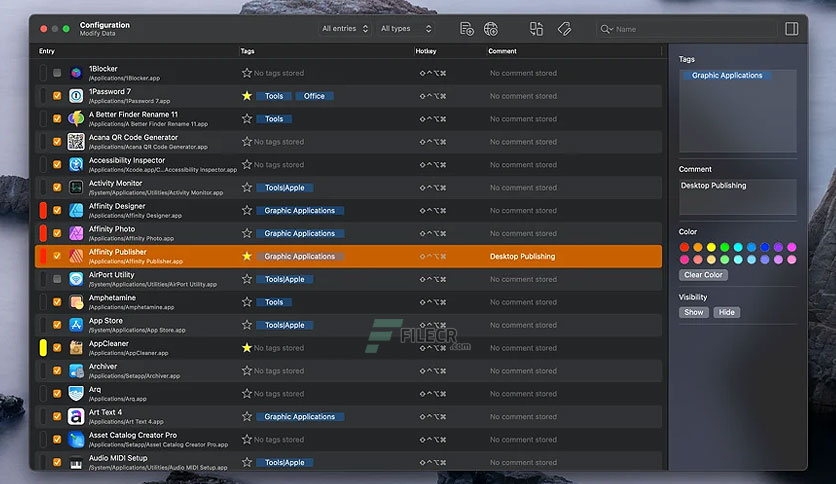This screenshot has height=484, width=836.
Task: Enable the AirPort Utility checkbox
Action: [x=57, y=279]
